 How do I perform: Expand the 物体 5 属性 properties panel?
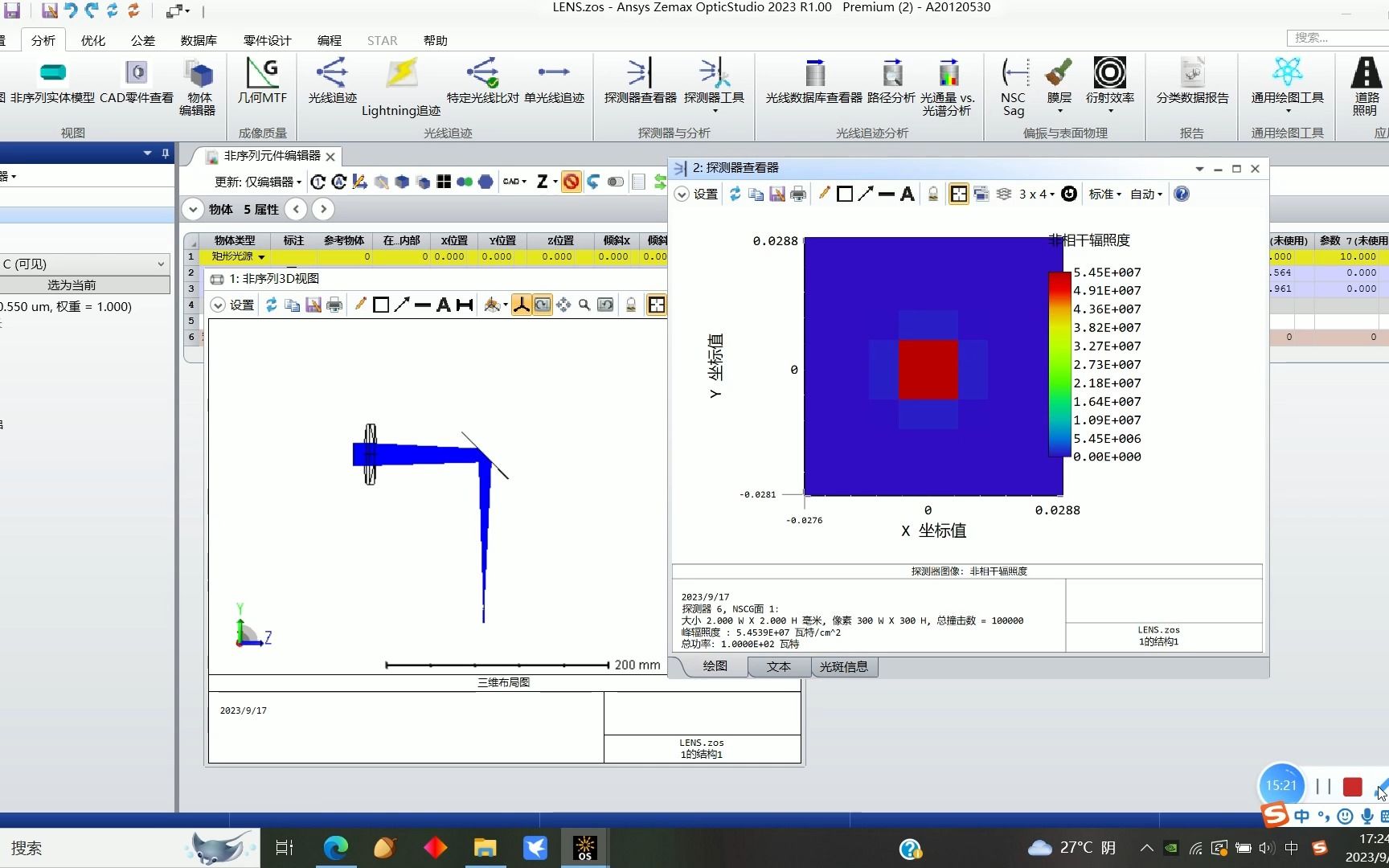point(193,209)
